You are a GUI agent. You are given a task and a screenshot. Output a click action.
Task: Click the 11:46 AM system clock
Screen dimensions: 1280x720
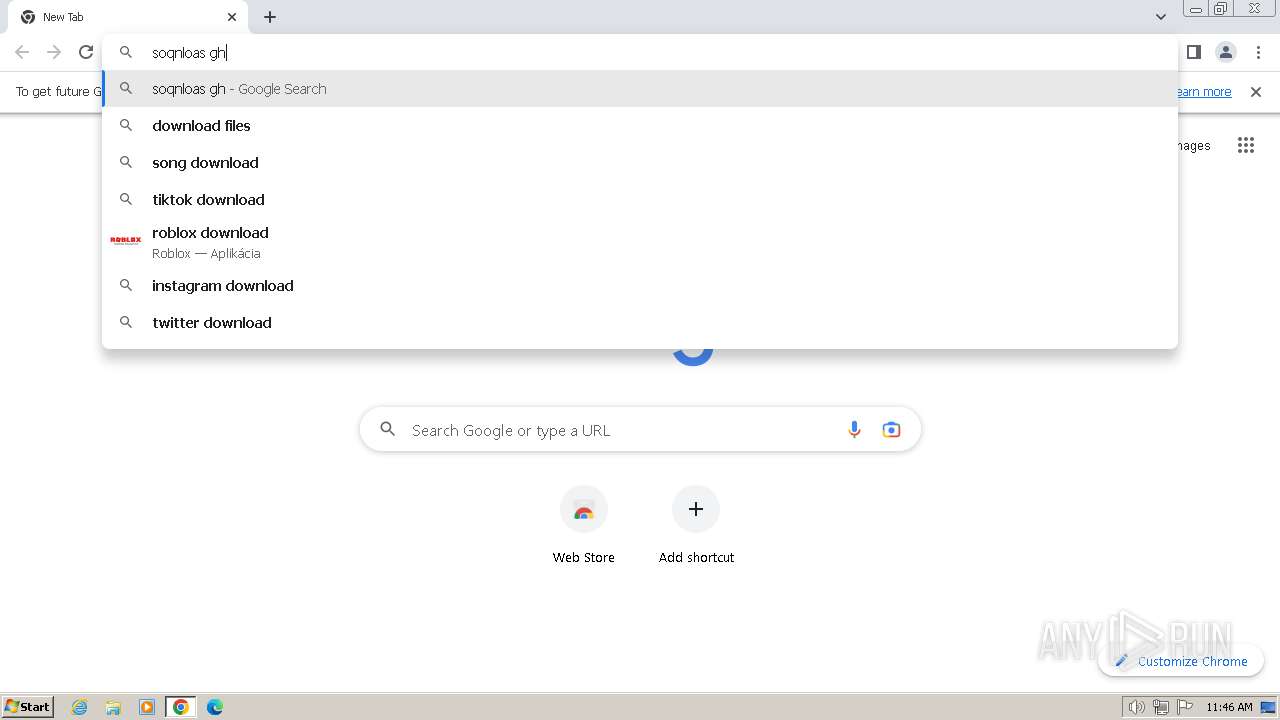[1229, 707]
